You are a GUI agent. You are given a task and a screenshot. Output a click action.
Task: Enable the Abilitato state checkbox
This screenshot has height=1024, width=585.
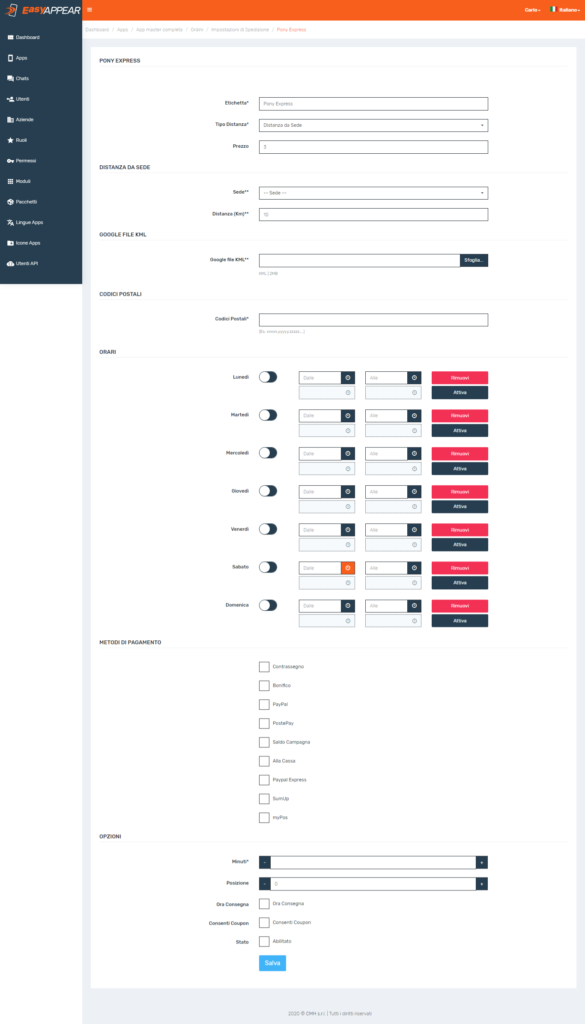[x=264, y=941]
